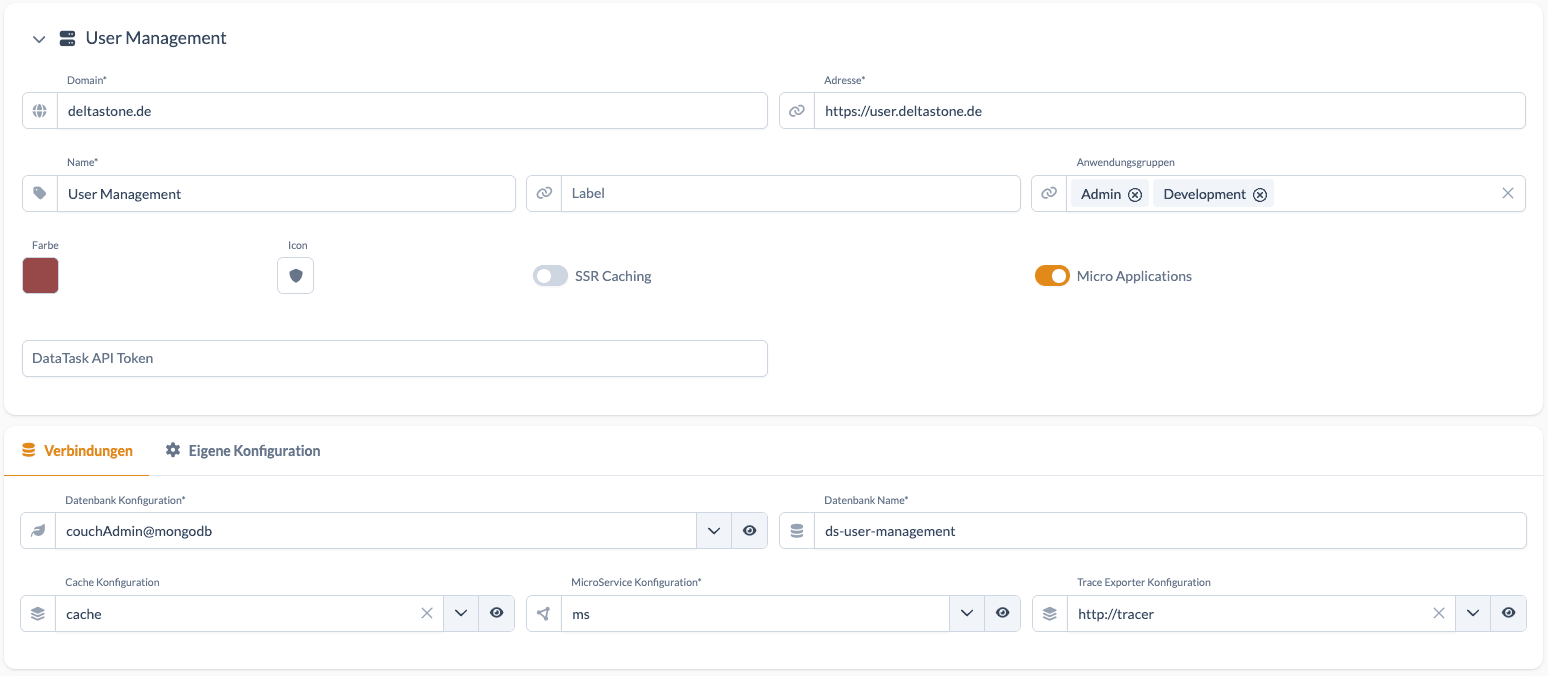Click the layers icon in Trace Exporter Konfiguration
The image size is (1548, 676).
tap(1050, 614)
